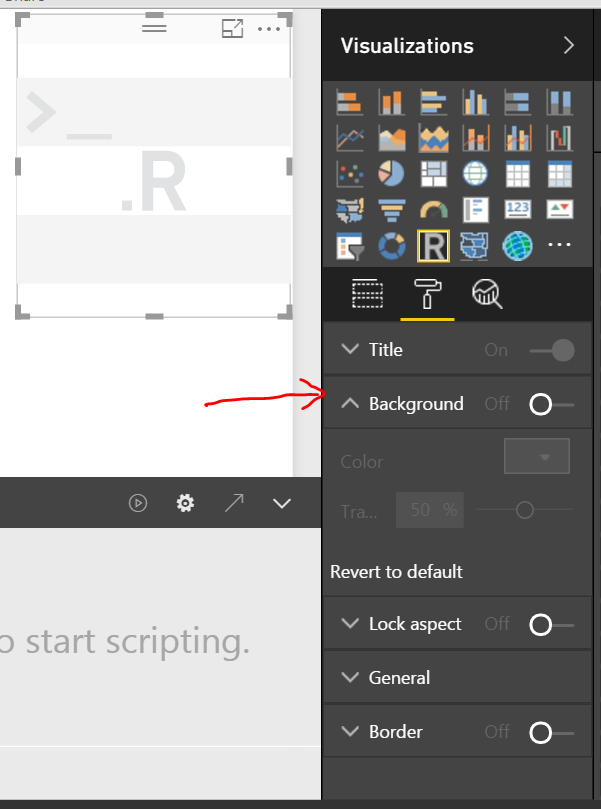Open R script options gear
This screenshot has width=601, height=809.
[x=185, y=503]
